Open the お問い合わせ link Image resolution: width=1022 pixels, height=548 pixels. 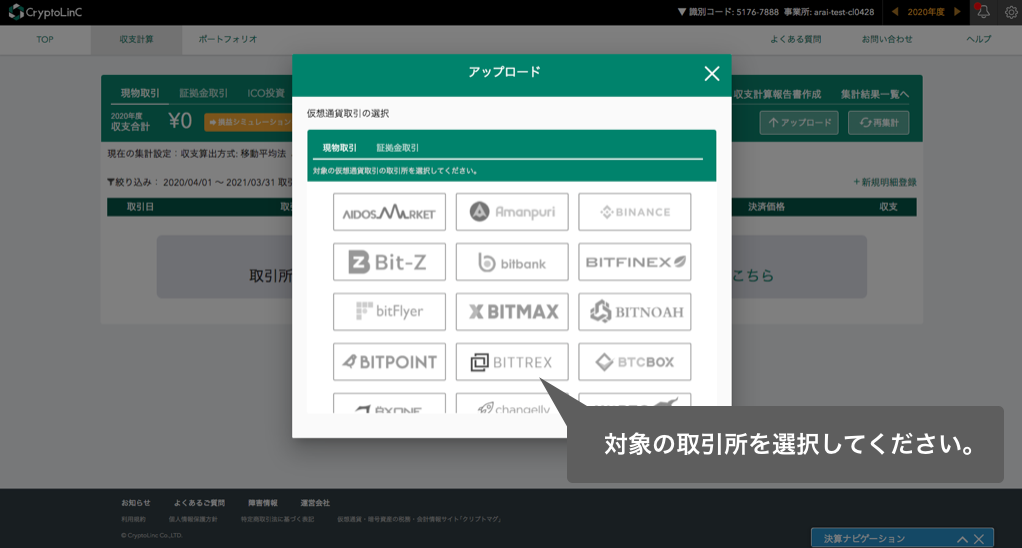(x=886, y=39)
